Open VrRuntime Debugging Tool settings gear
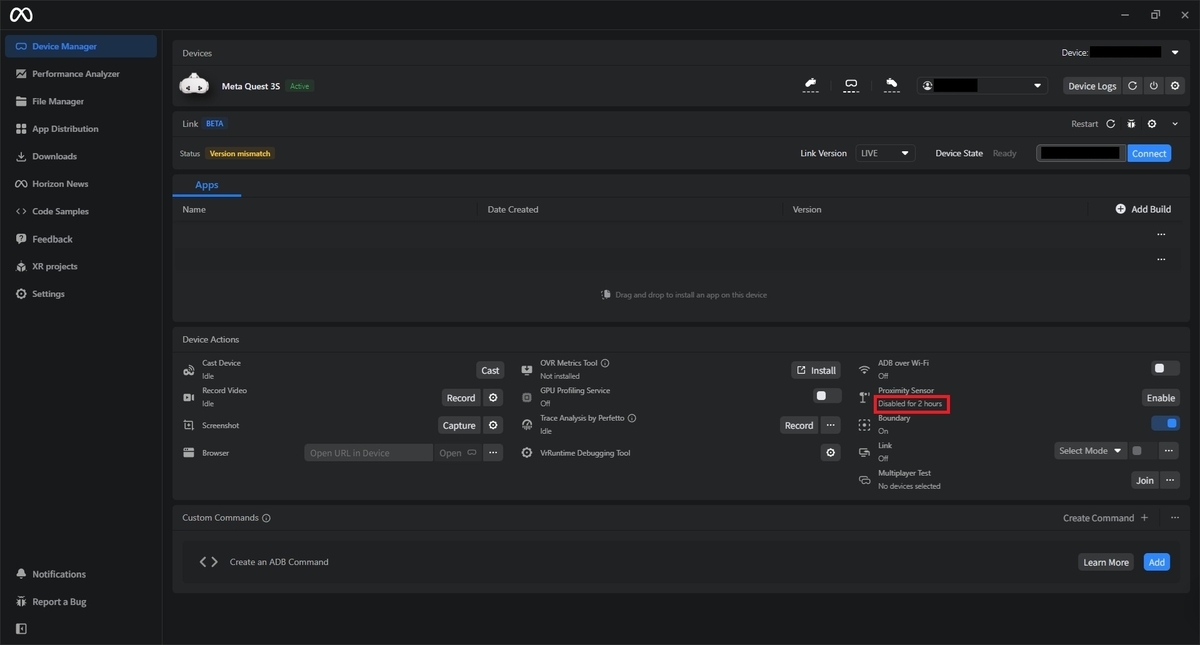 coord(830,453)
